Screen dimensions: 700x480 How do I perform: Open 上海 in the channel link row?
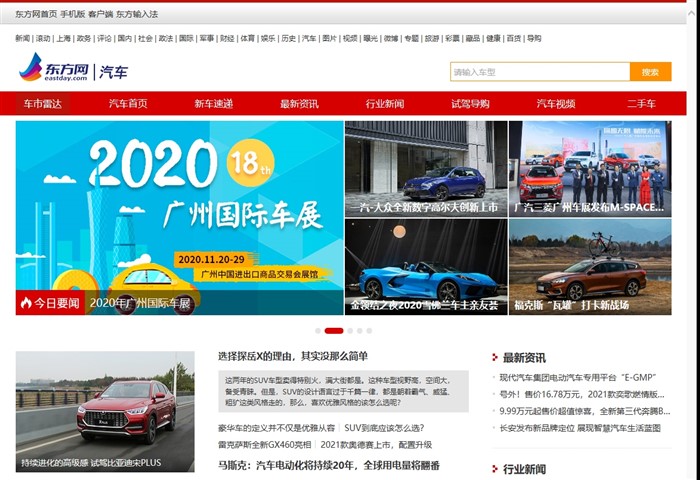pos(63,38)
